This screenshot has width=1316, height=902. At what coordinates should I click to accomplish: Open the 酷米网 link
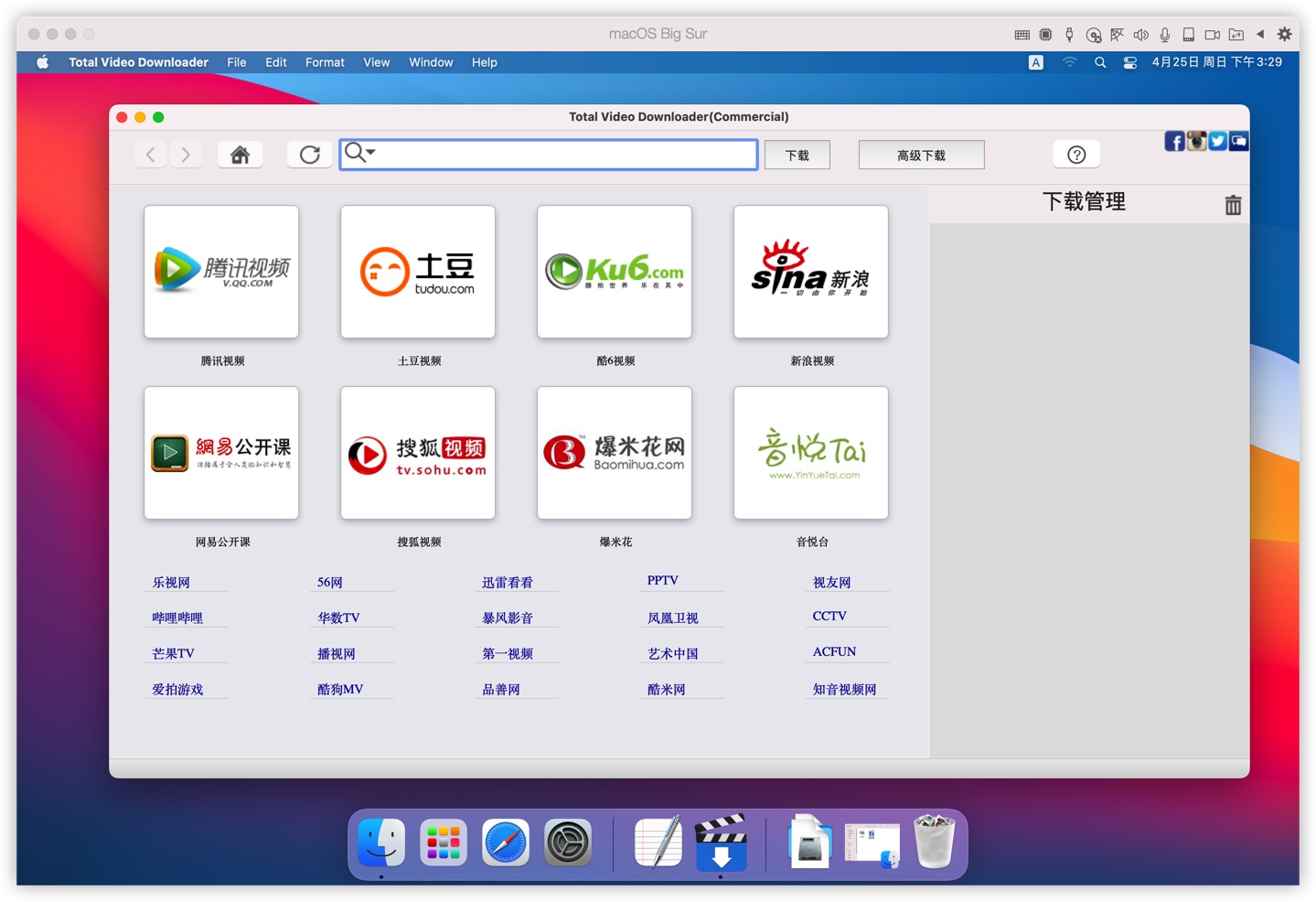point(666,690)
